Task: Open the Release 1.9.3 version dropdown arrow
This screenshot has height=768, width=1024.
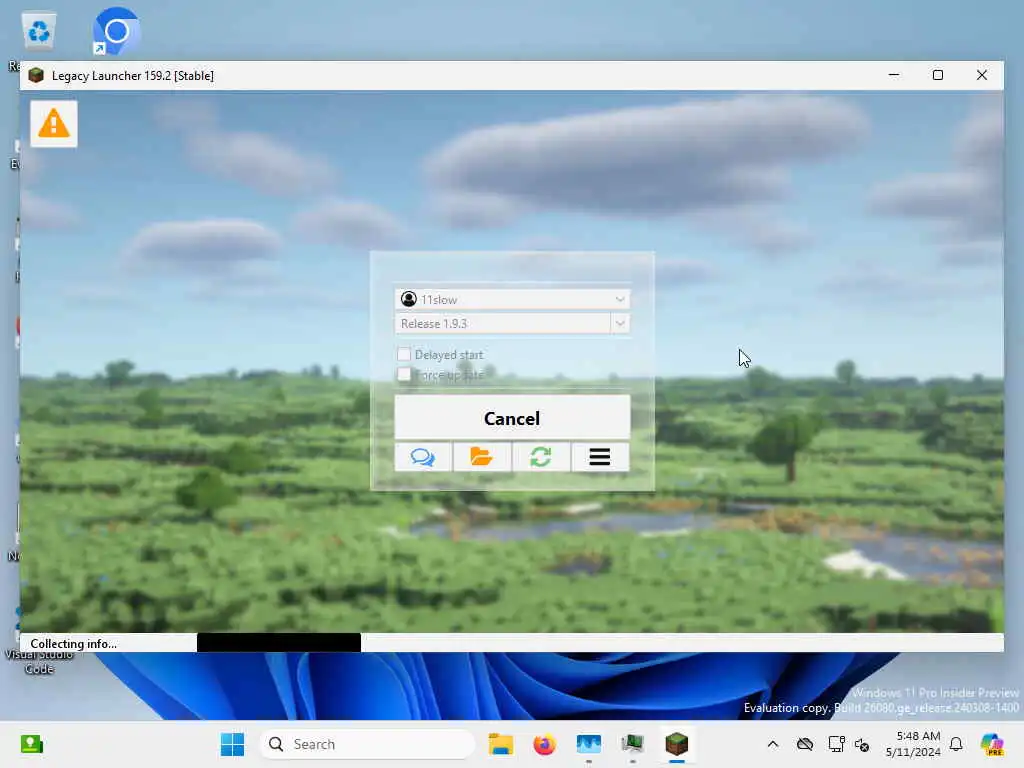Action: (x=620, y=323)
